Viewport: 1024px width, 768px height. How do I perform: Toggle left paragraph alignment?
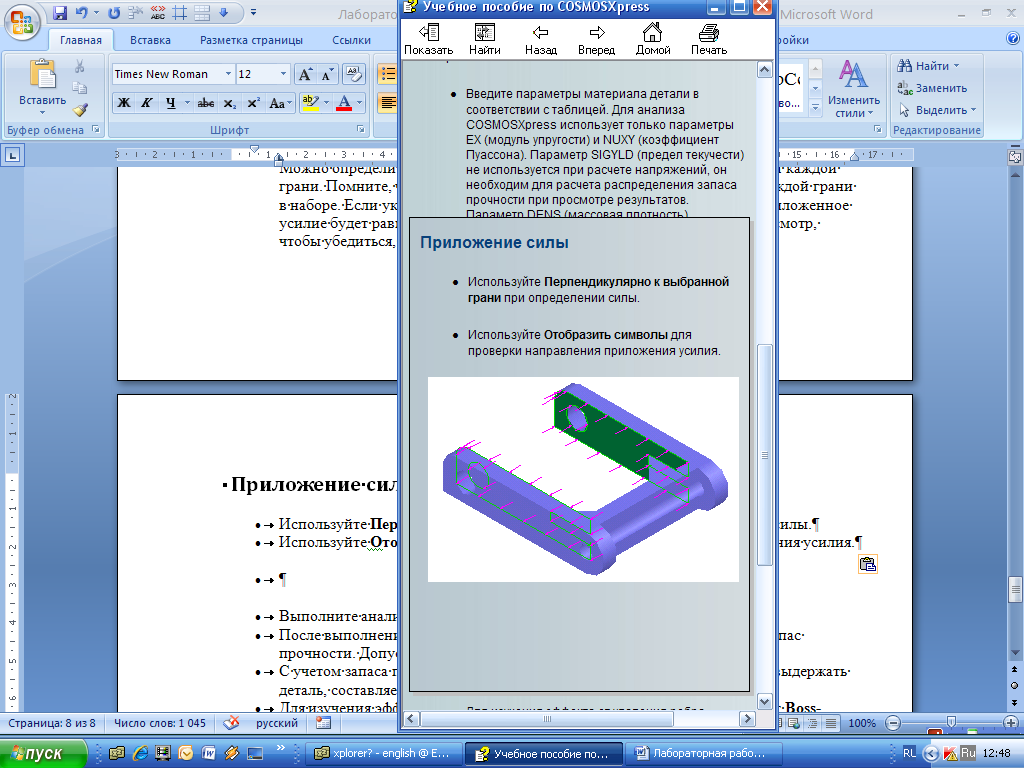(x=388, y=103)
